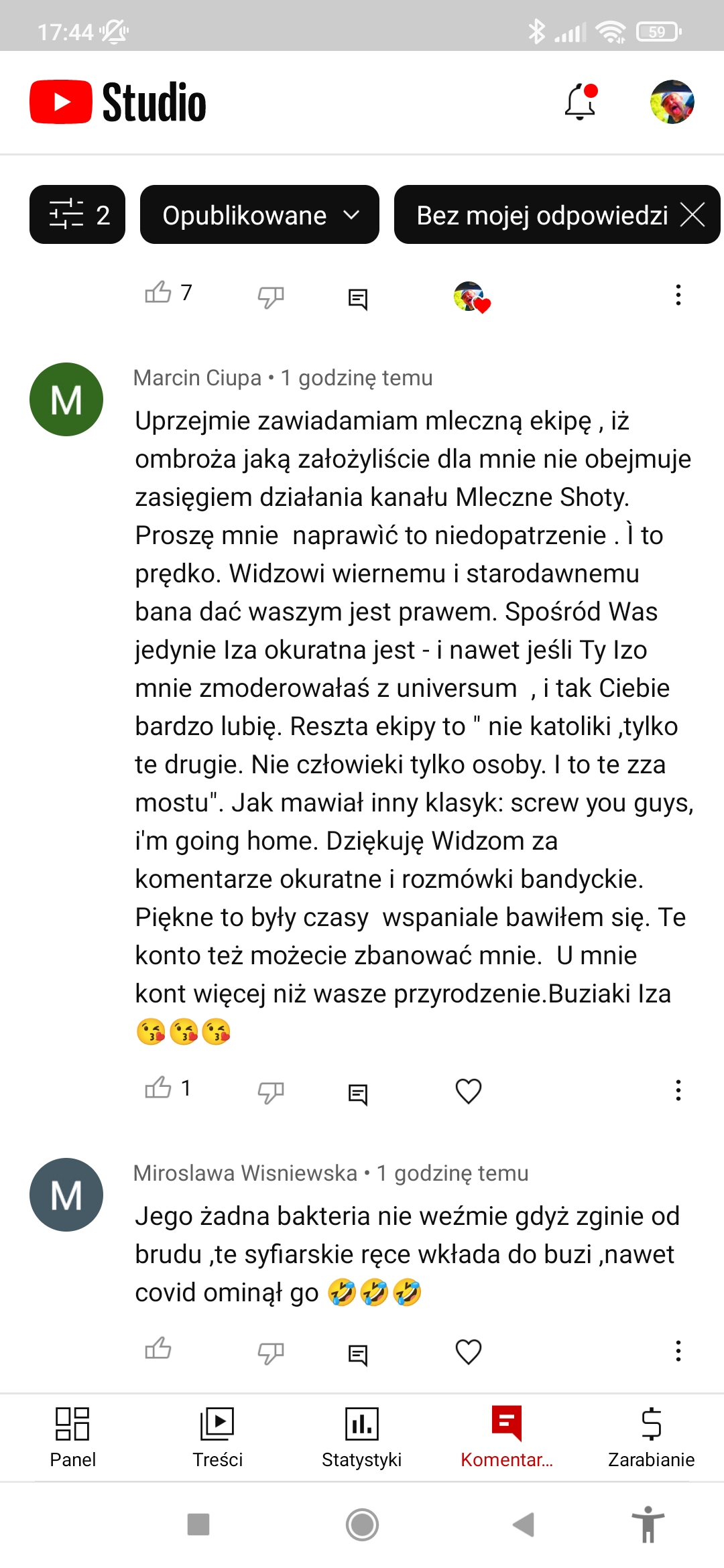724x1568 pixels.
Task: Dislike Miroslawa Wisniewska's comment
Action: click(271, 1352)
